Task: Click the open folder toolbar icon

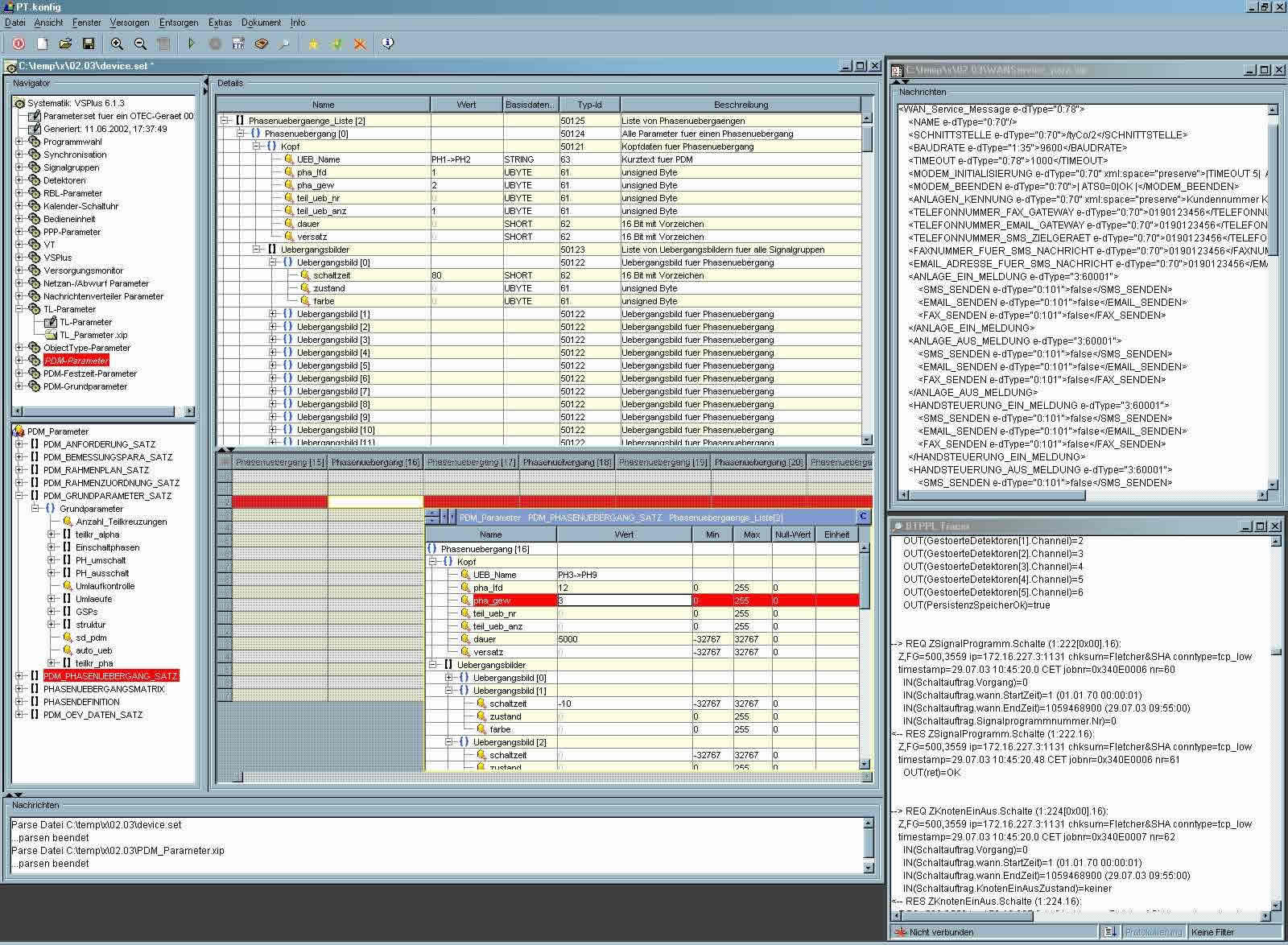Action: (65, 43)
